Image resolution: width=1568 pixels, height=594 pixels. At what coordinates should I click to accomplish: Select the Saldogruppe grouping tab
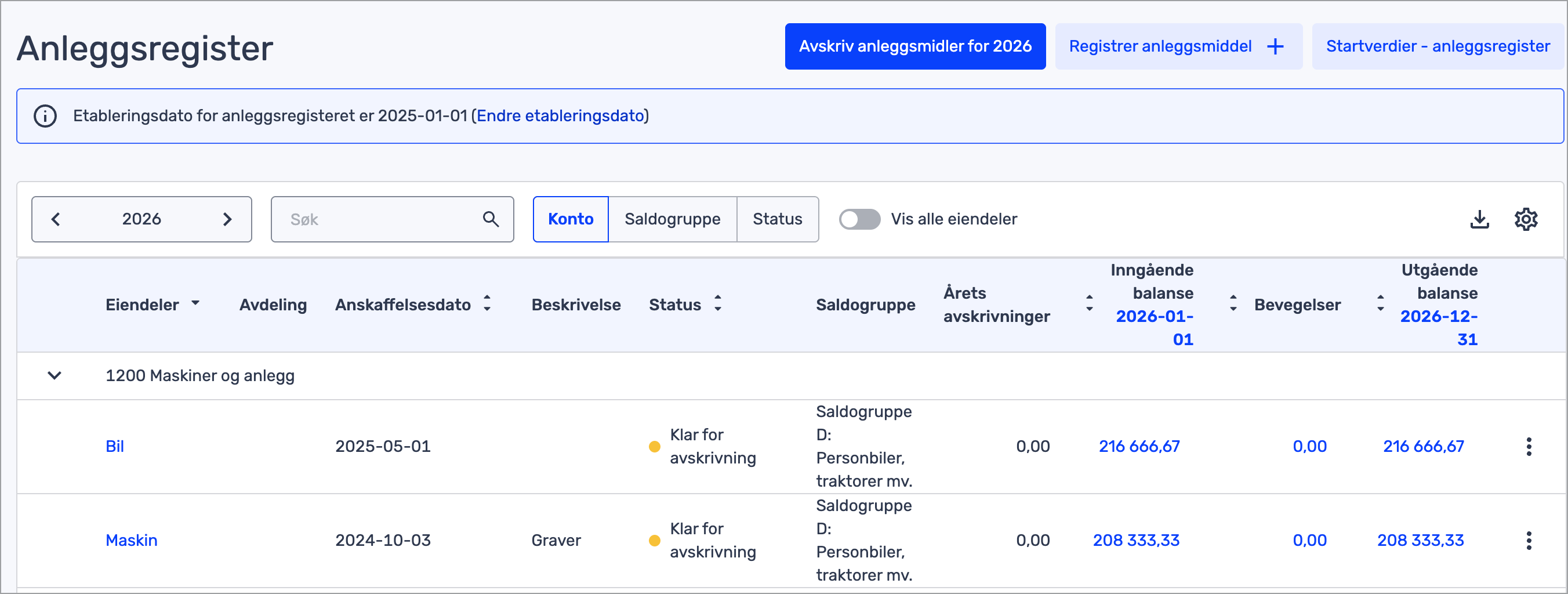point(672,219)
